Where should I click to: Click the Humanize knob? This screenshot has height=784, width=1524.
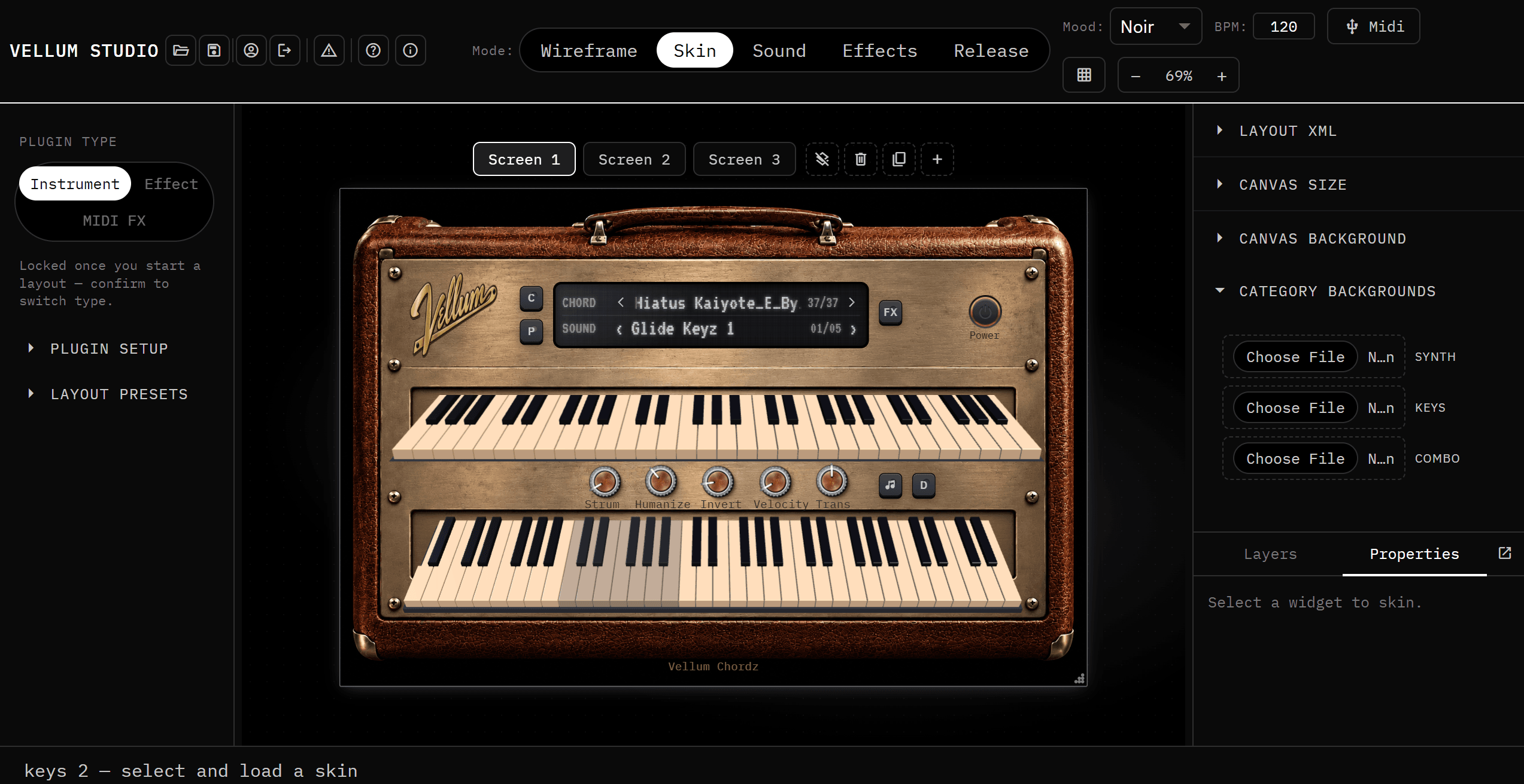pyautogui.click(x=661, y=482)
